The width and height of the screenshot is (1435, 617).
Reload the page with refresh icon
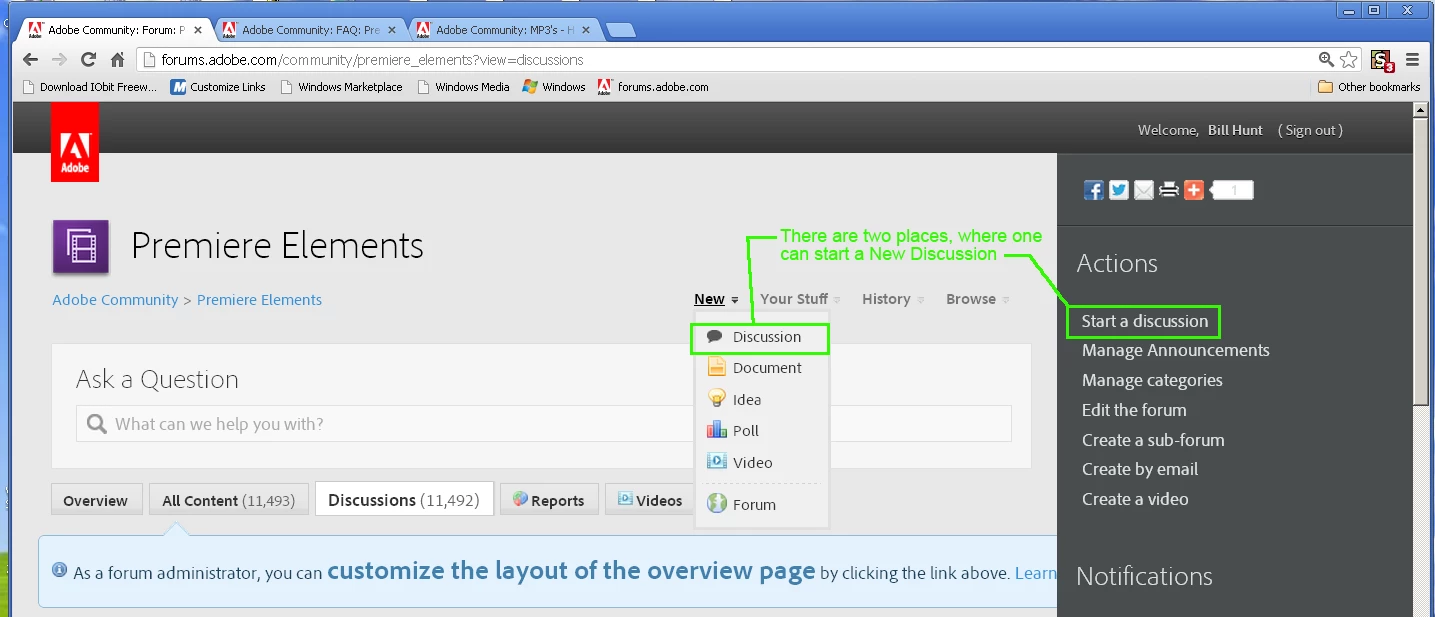[x=89, y=60]
